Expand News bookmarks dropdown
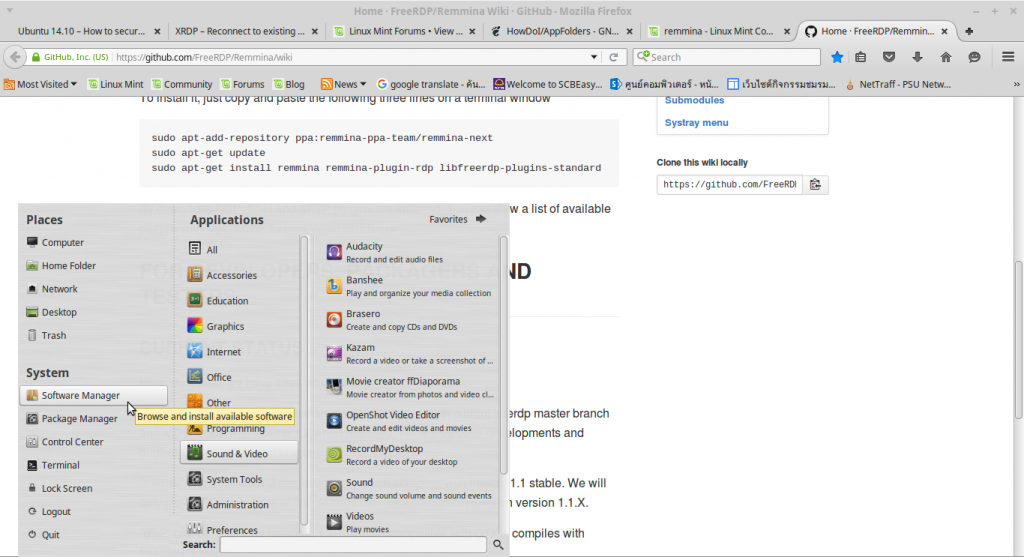This screenshot has width=1024, height=557. click(343, 84)
